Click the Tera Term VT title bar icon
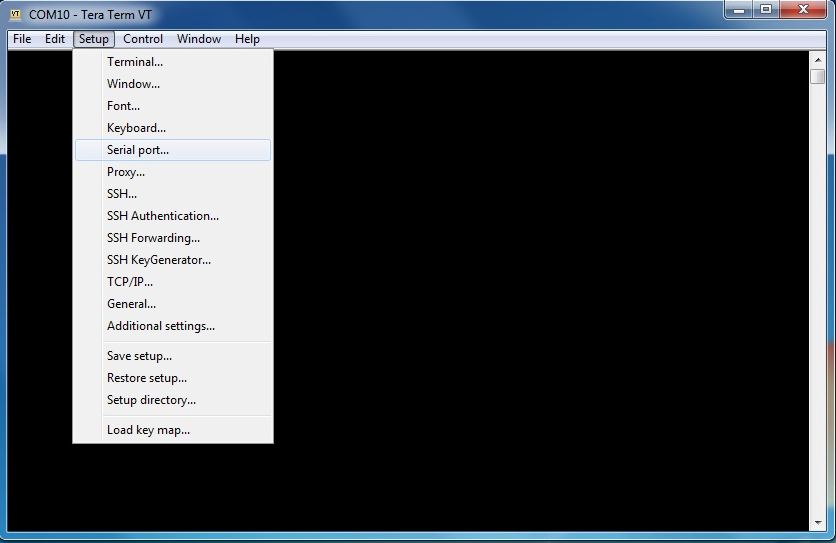The width and height of the screenshot is (836, 543). [15, 14]
